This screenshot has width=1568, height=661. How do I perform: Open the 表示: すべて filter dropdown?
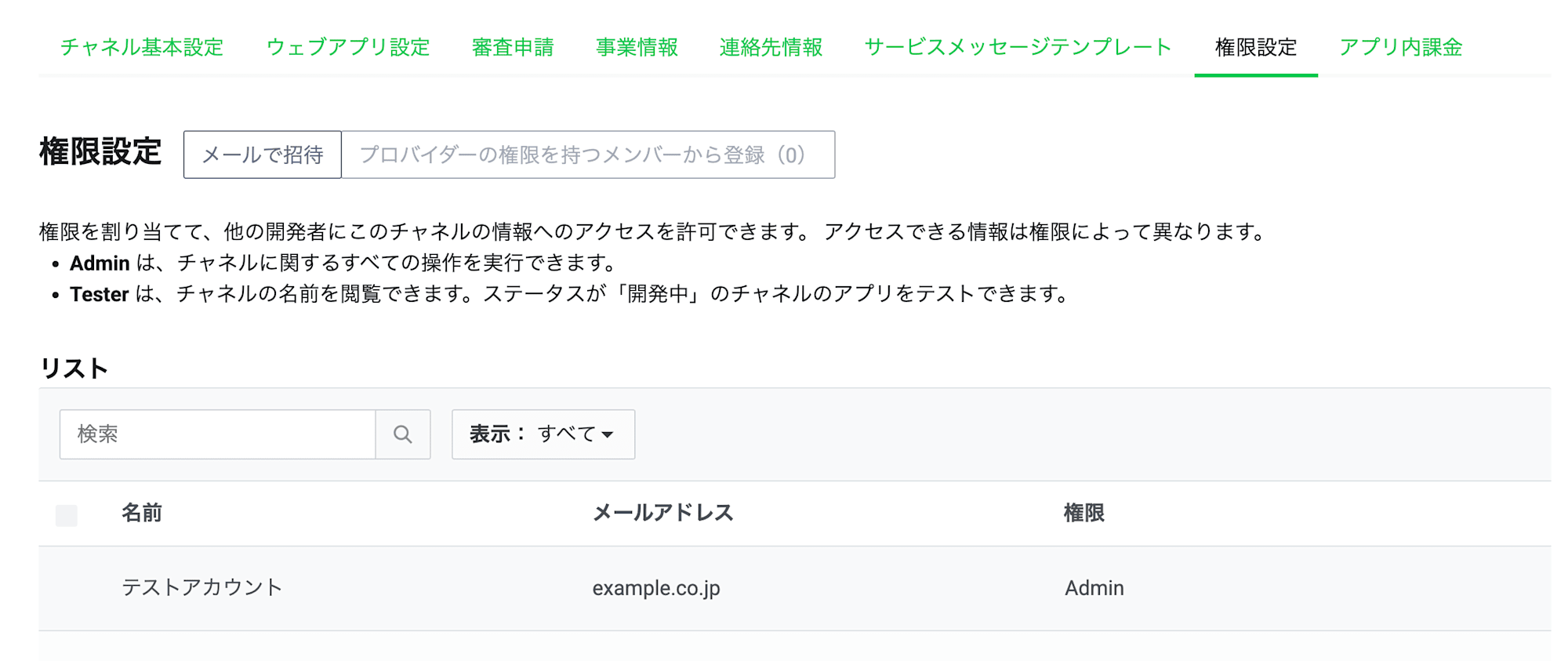[x=543, y=434]
